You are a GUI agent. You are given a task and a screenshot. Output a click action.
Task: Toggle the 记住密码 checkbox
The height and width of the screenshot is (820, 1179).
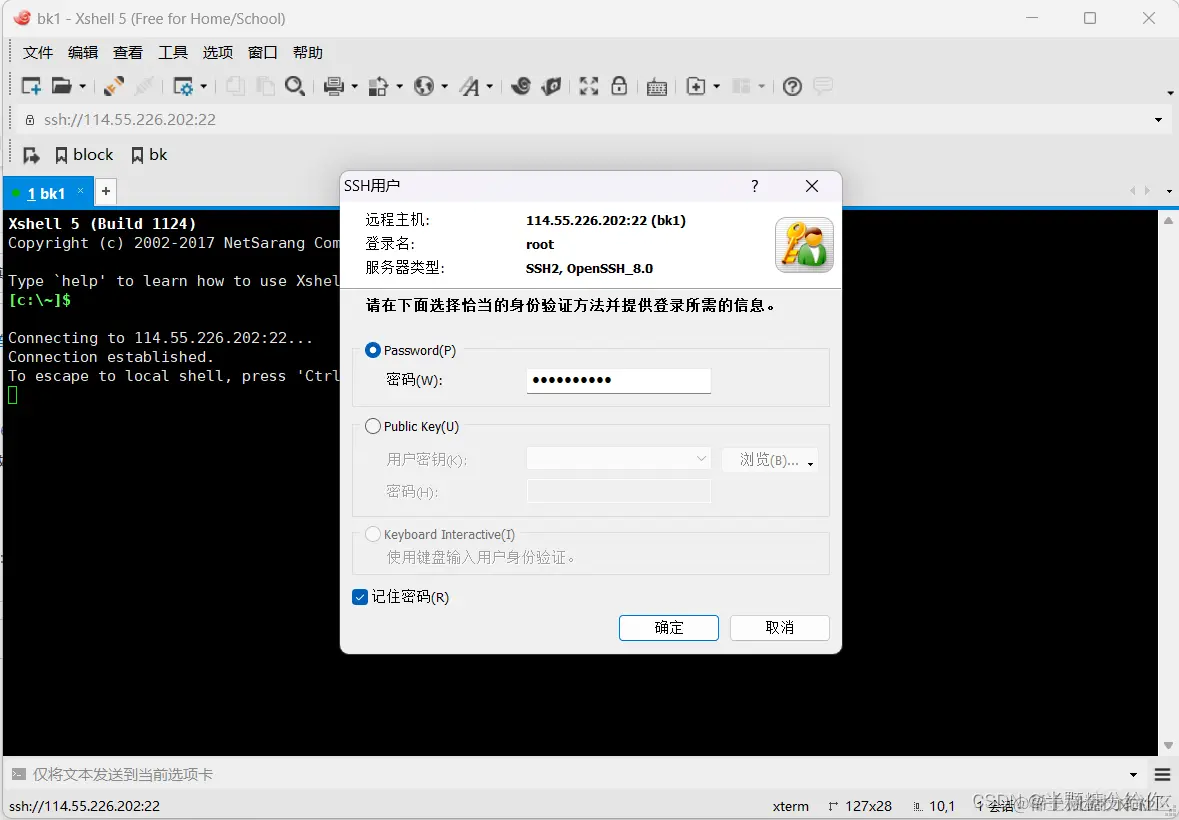click(x=360, y=597)
